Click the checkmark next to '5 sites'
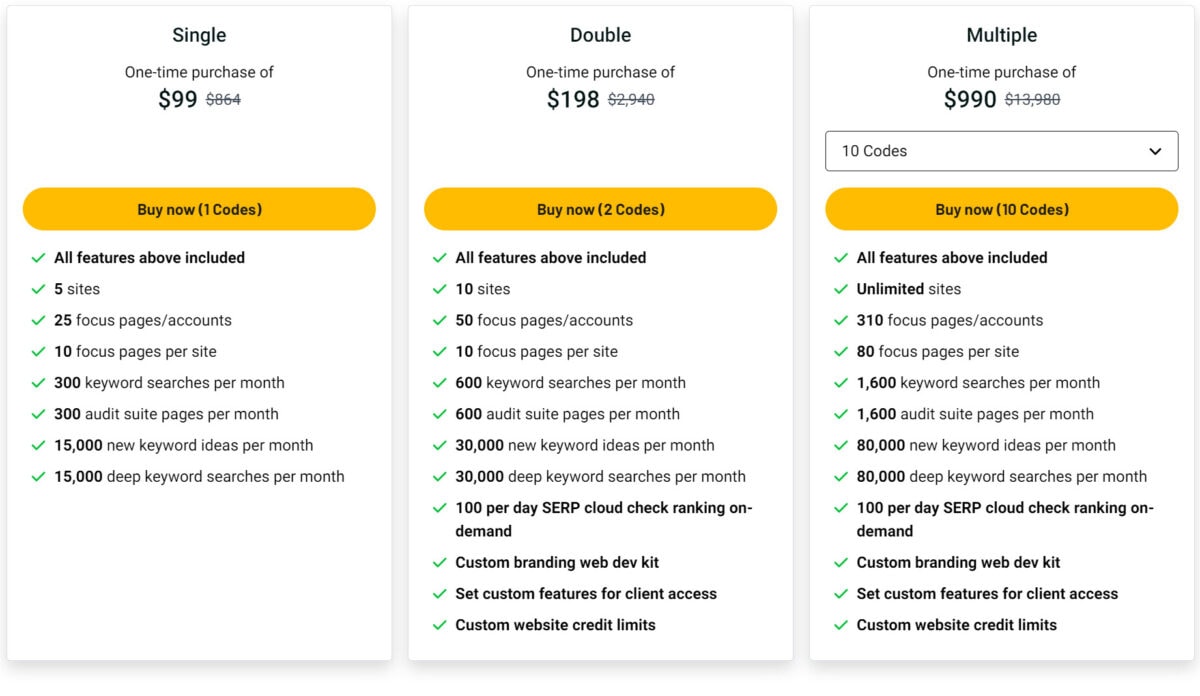This screenshot has height=696, width=1200. (x=39, y=289)
